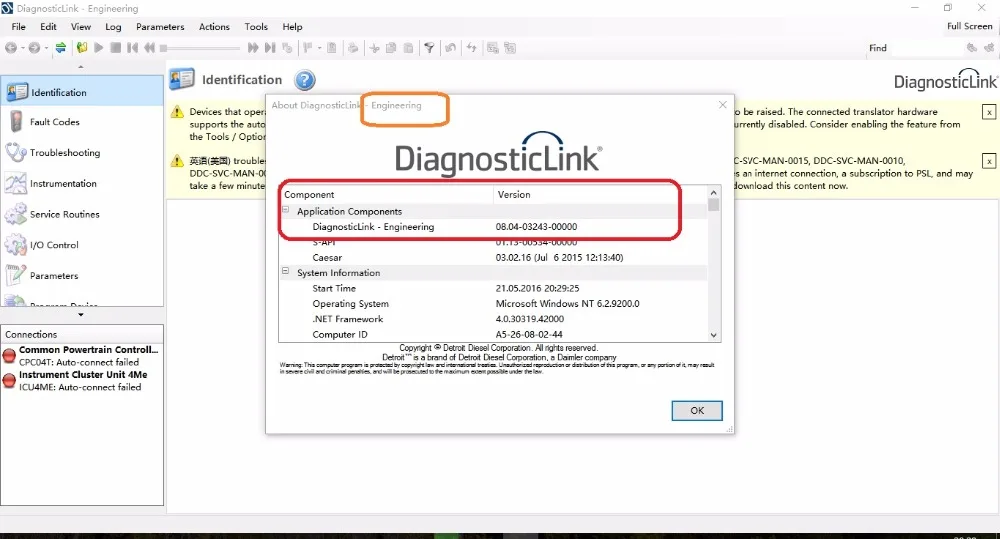Open the forward arrow history dropdown
The height and width of the screenshot is (539, 1000).
pyautogui.click(x=46, y=48)
